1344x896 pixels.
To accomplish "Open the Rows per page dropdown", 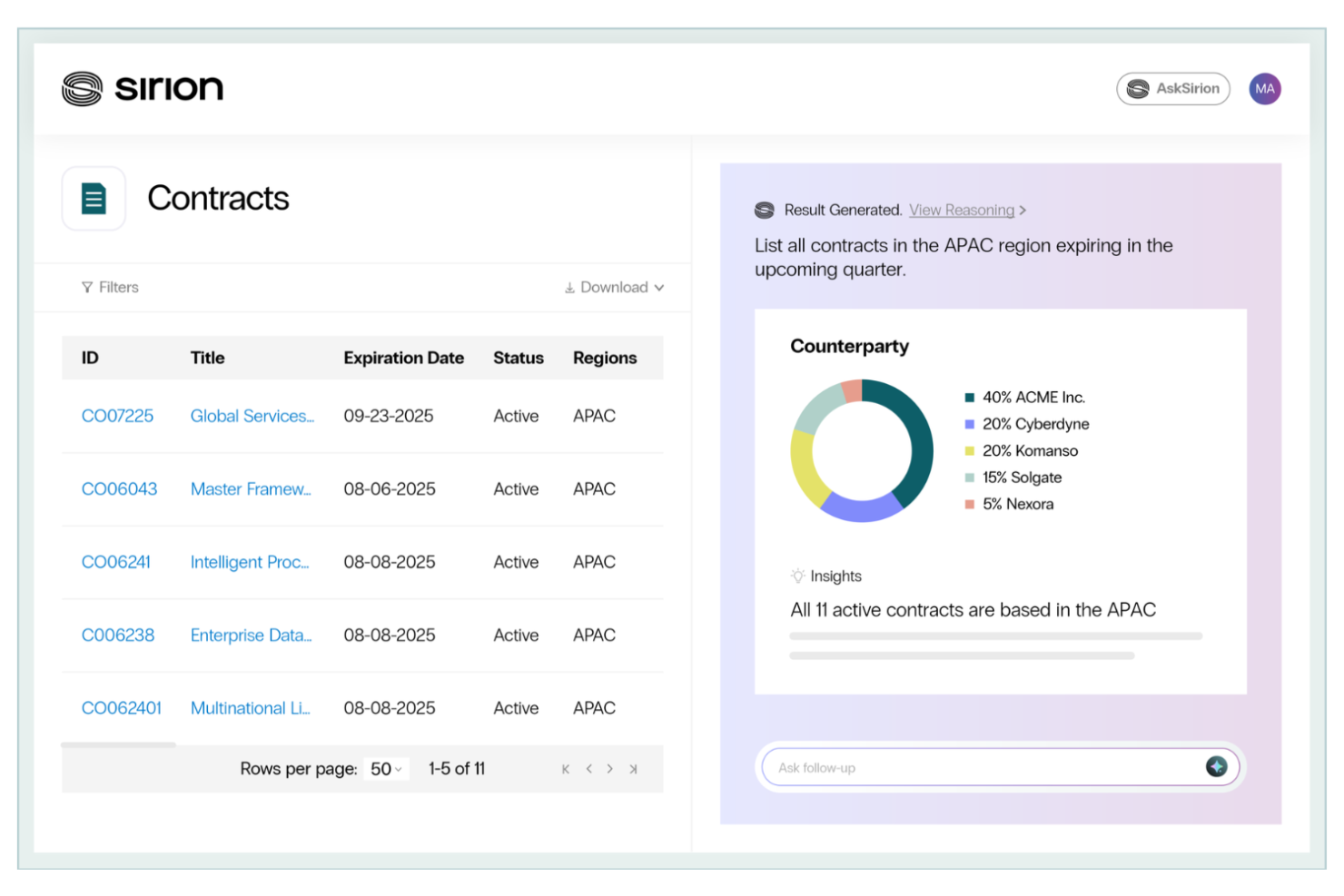I will (385, 768).
